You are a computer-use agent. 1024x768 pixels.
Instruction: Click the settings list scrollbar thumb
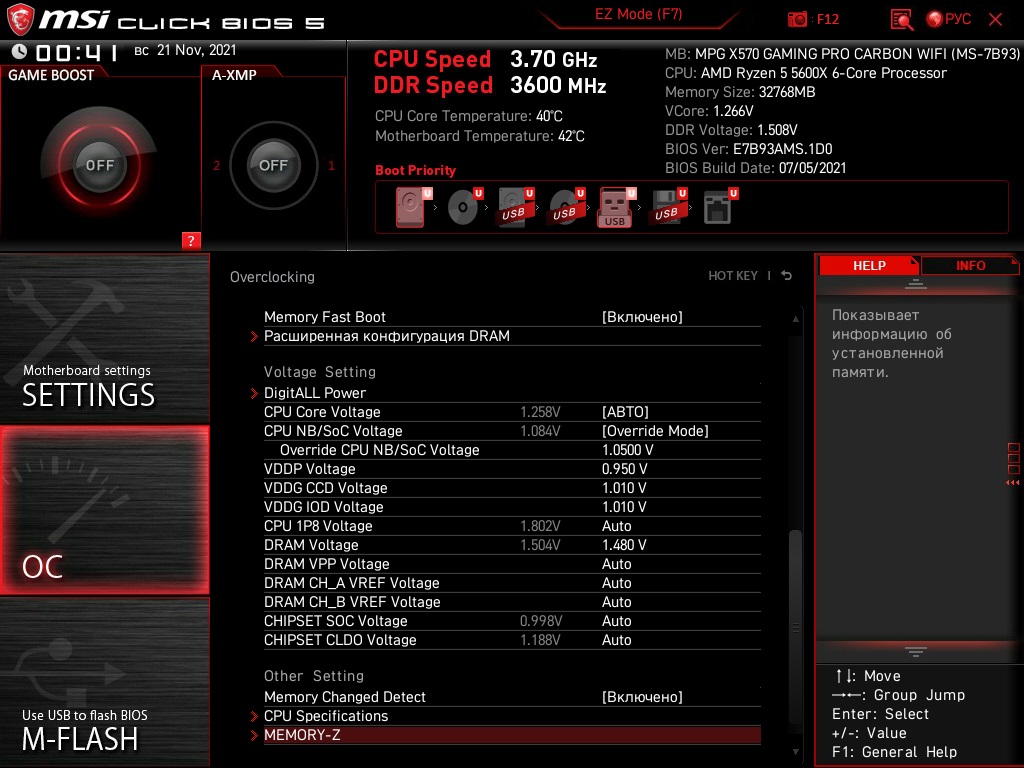[795, 627]
